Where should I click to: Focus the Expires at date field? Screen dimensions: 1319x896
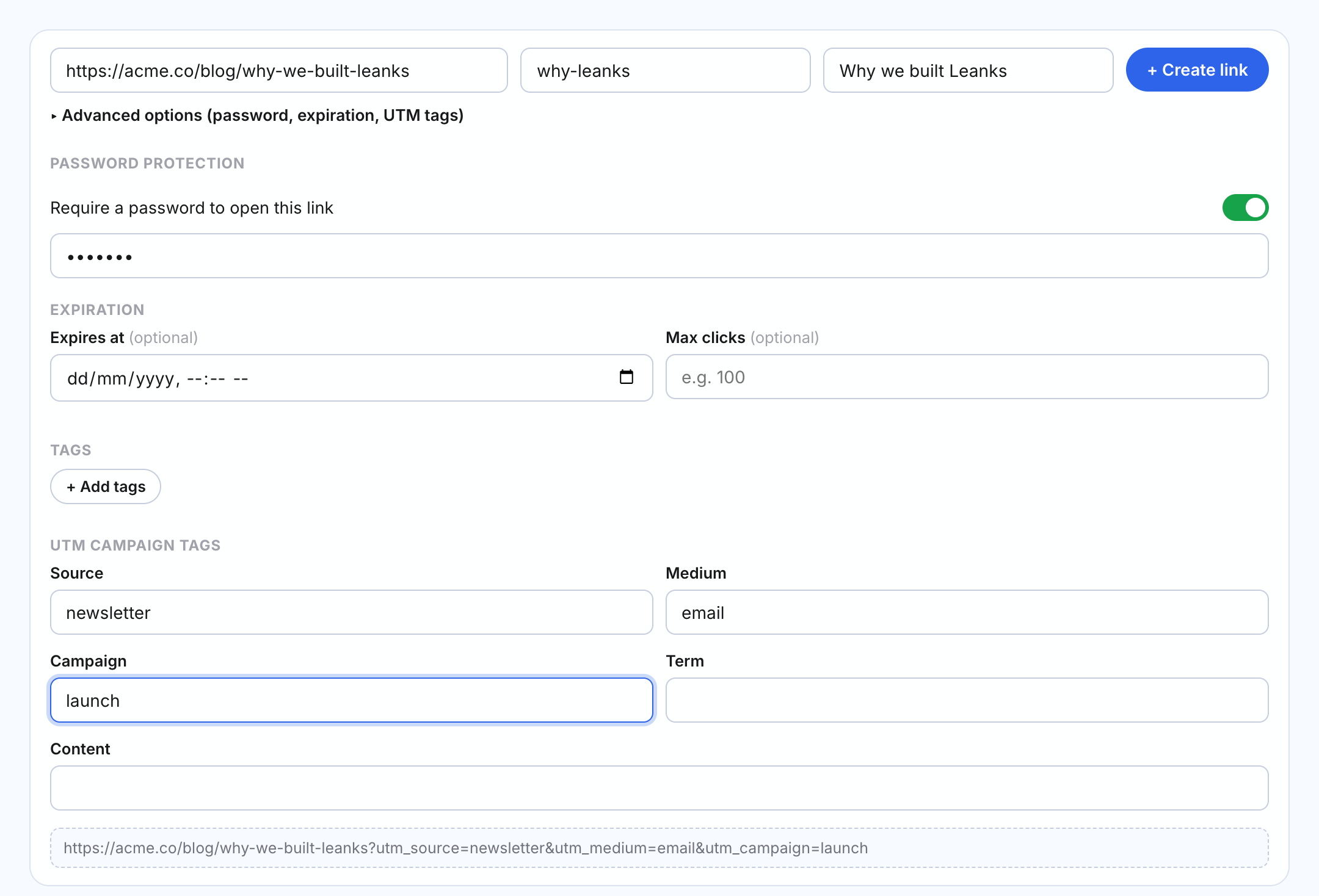[352, 378]
